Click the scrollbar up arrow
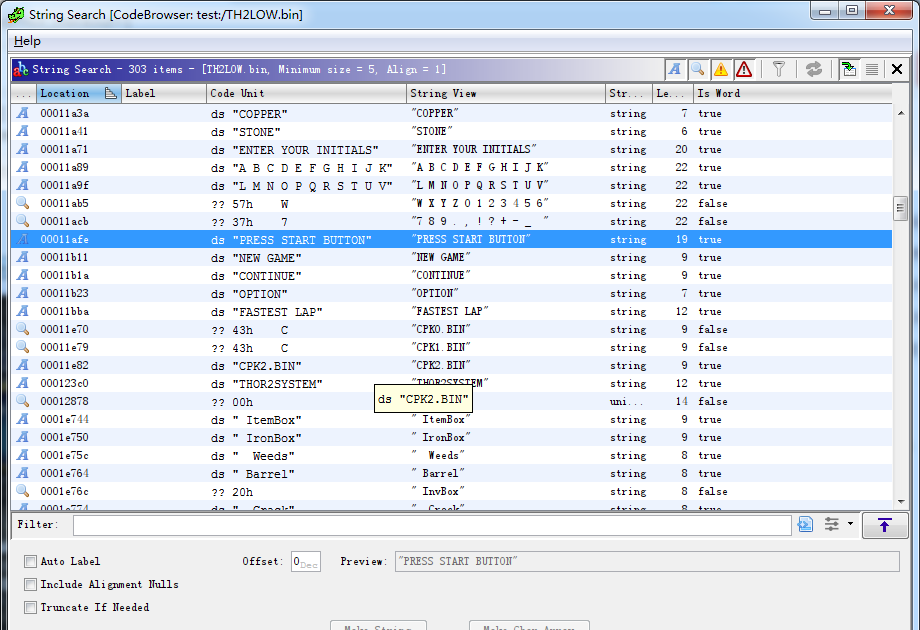Viewport: 920px width, 630px height. coord(901,113)
